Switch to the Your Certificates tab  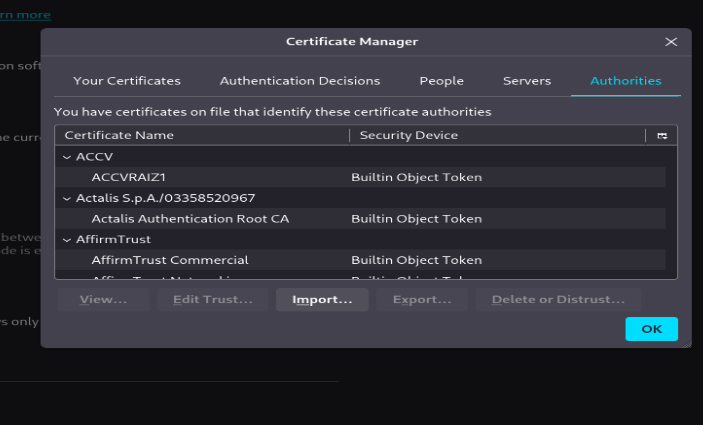point(127,81)
